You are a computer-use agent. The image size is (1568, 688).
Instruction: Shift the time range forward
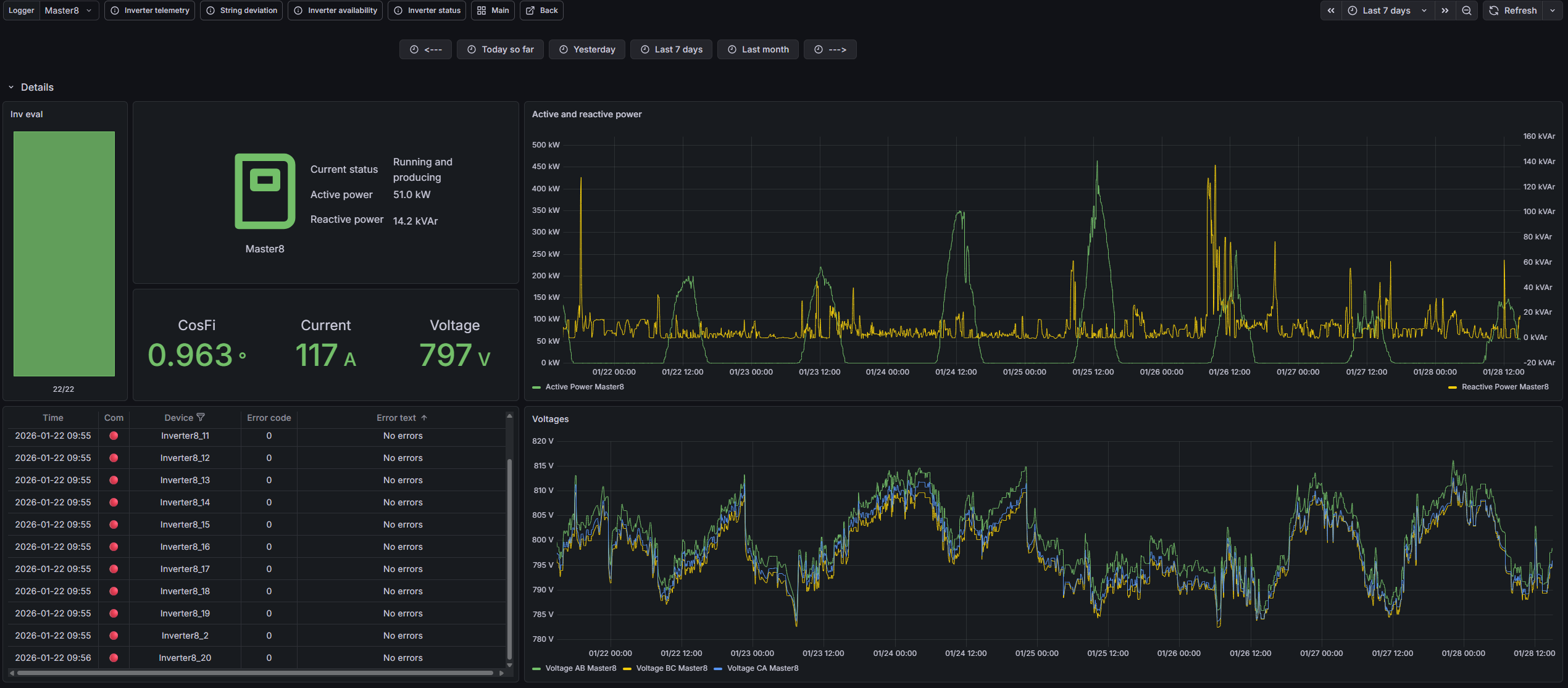click(x=1445, y=10)
